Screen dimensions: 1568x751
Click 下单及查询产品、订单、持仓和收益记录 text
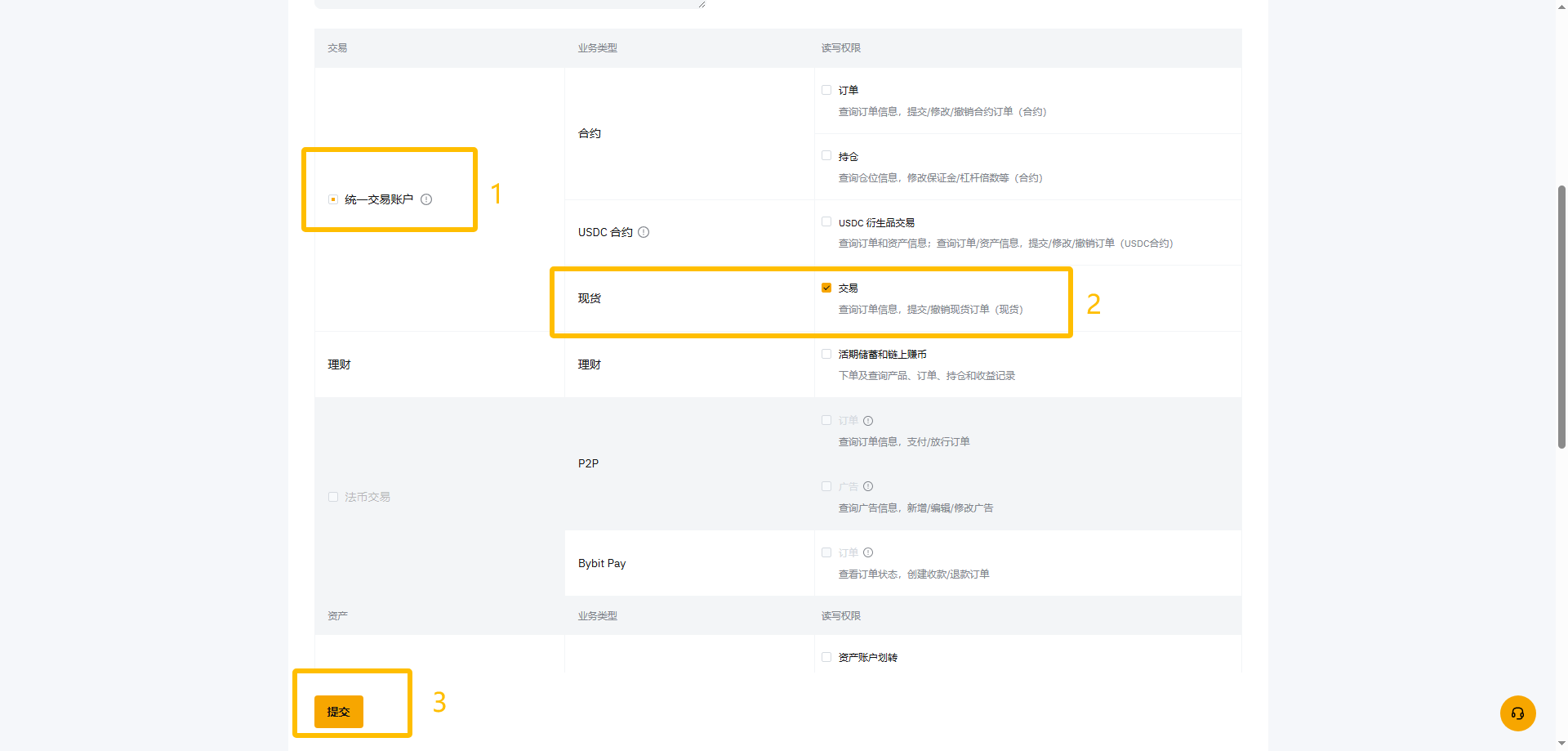tap(927, 376)
